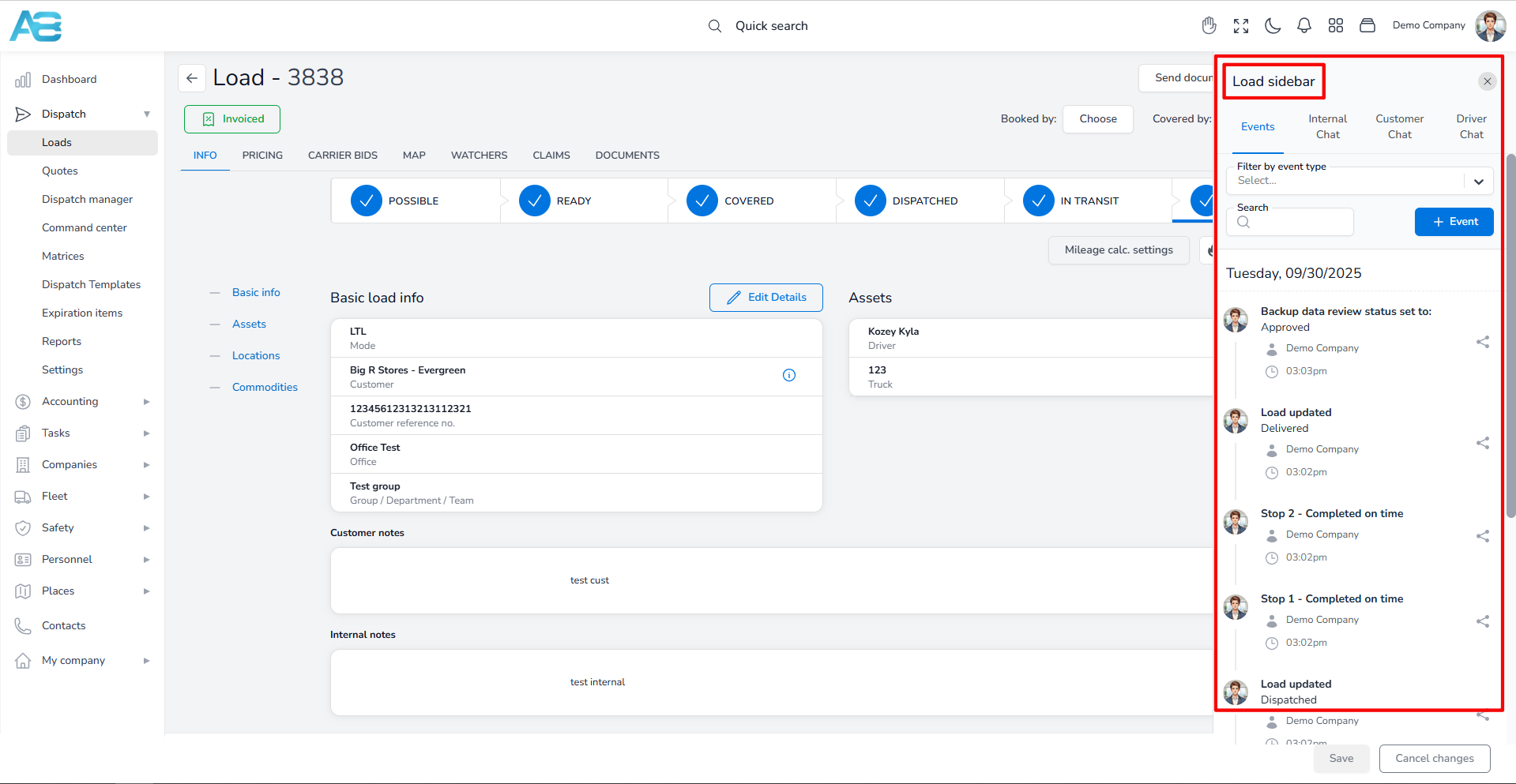This screenshot has width=1516, height=784.
Task: Open the Internal Chat tab
Action: click(x=1327, y=127)
